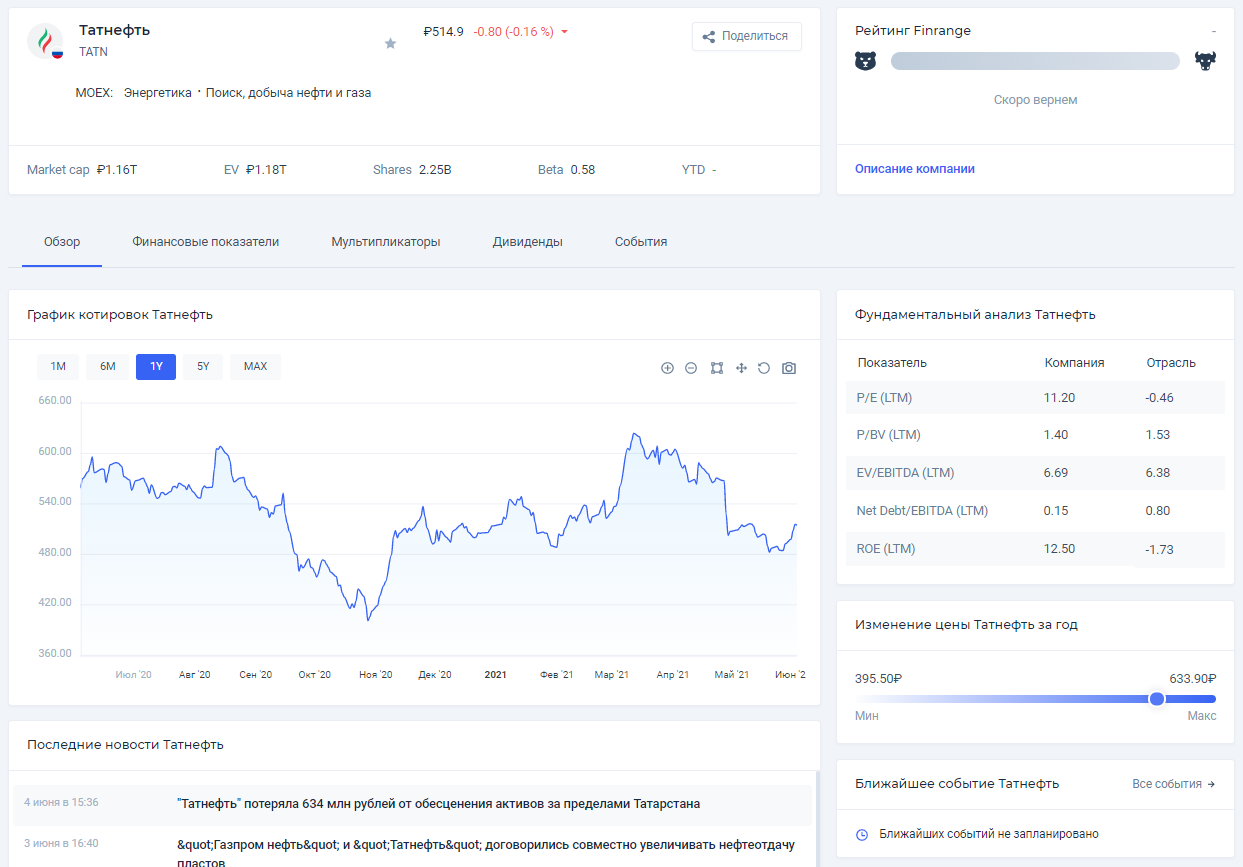1243x867 pixels.
Task: Switch to the Дивиденды tab
Action: (x=527, y=242)
